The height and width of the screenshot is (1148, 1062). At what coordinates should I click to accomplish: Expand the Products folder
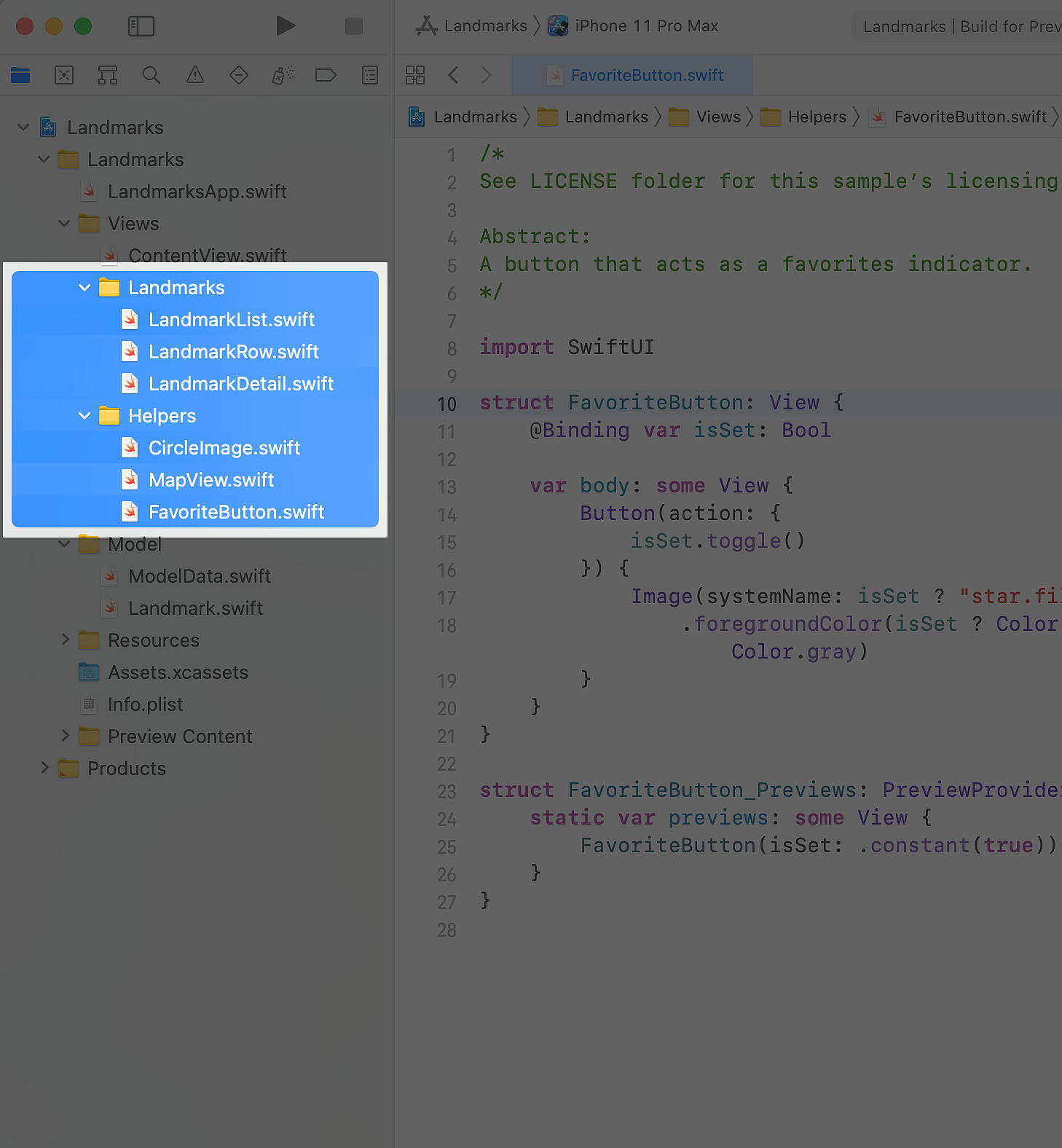pyautogui.click(x=44, y=768)
